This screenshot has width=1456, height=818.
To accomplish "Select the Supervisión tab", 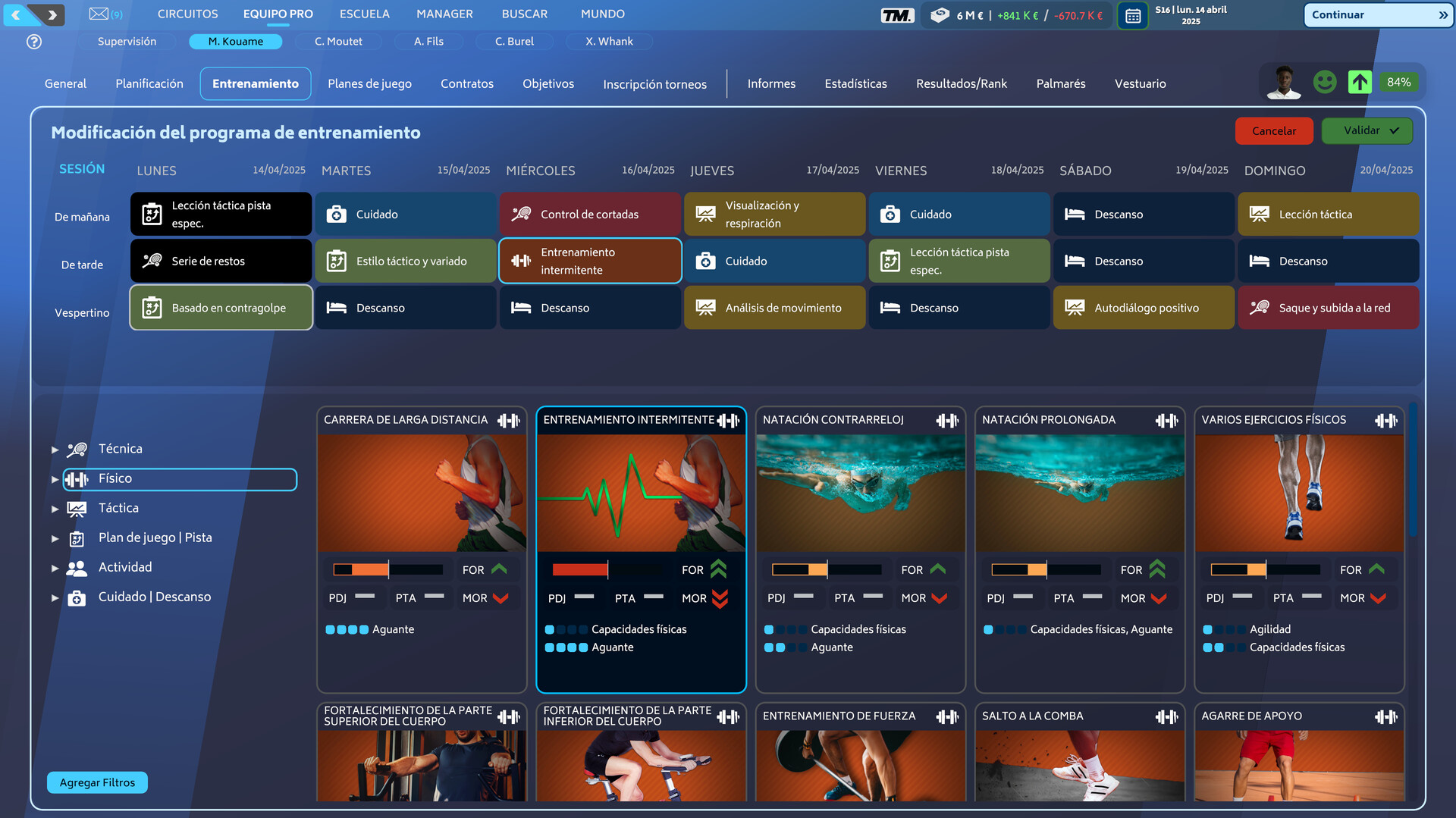I will point(127,42).
